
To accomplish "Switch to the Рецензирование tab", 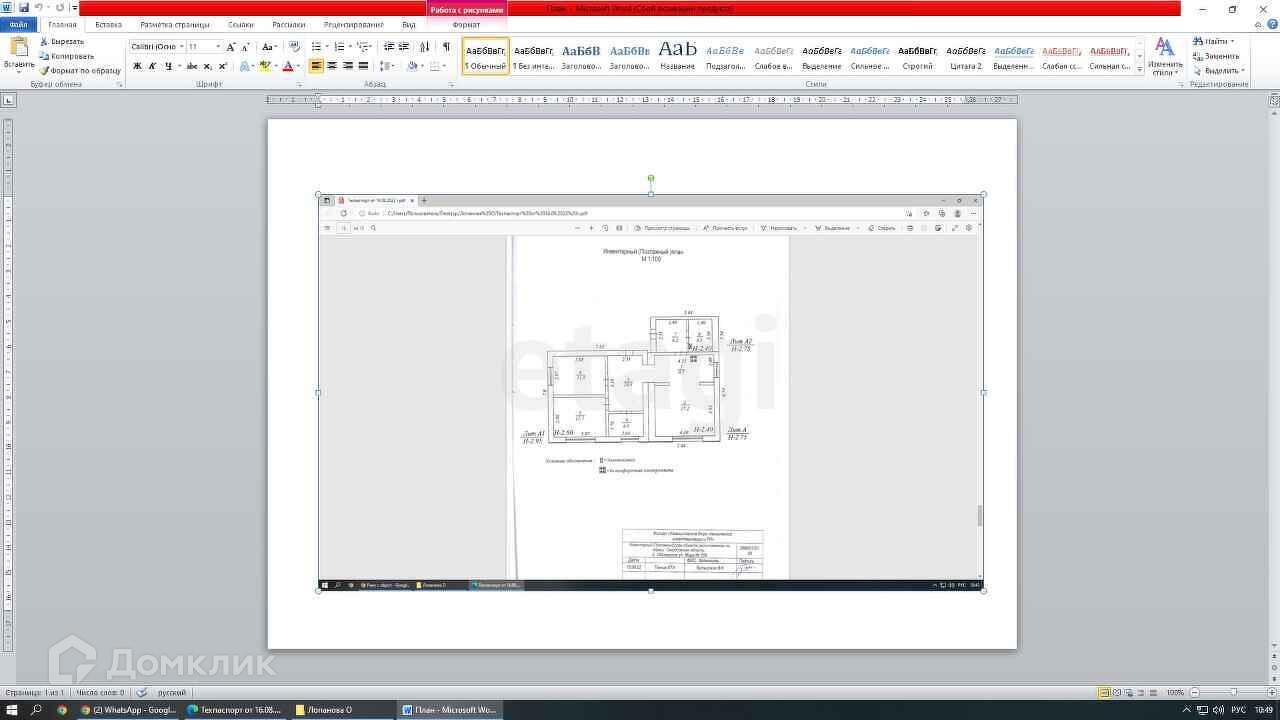I will pos(353,24).
